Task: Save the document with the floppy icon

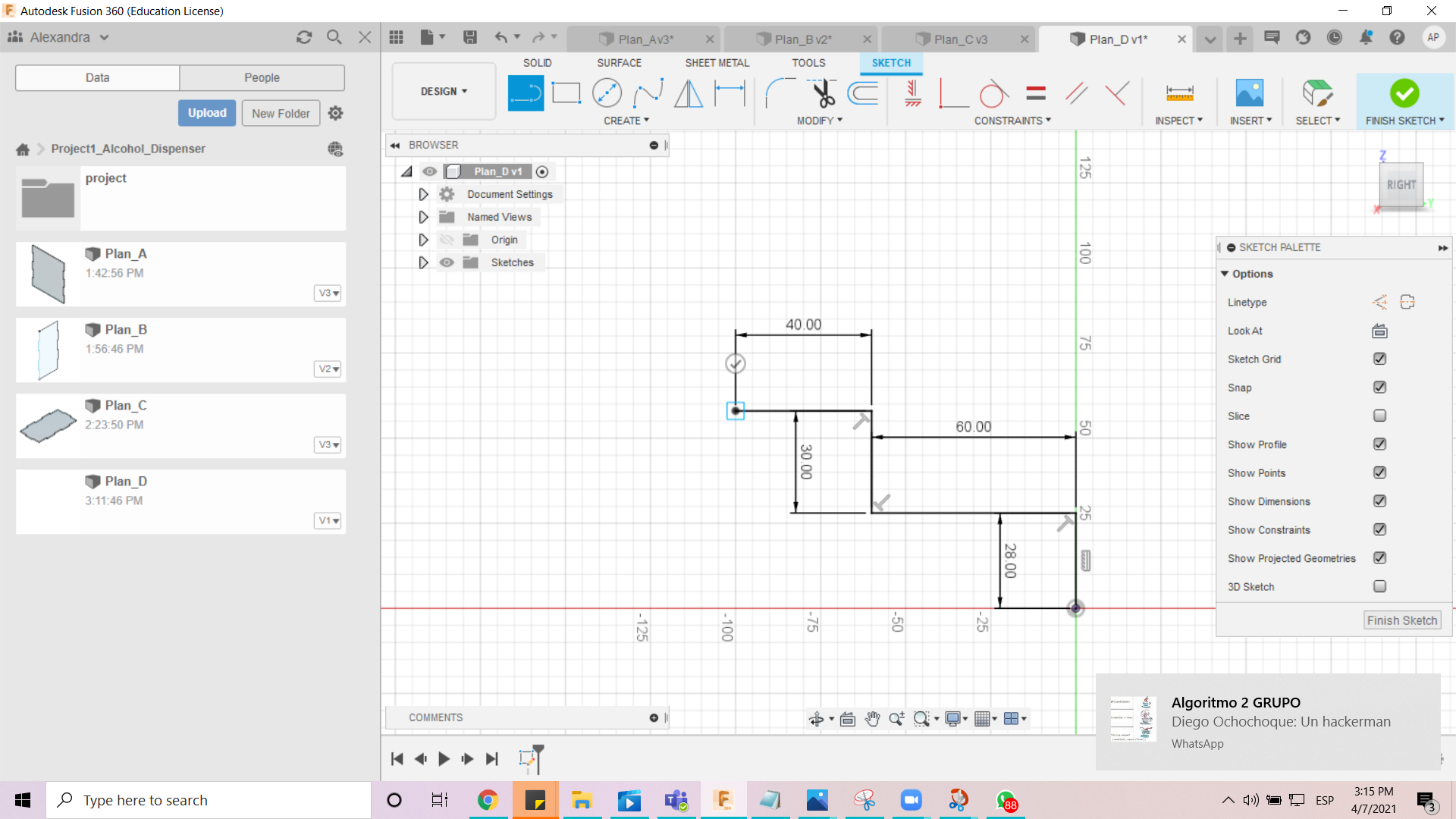Action: click(x=470, y=37)
